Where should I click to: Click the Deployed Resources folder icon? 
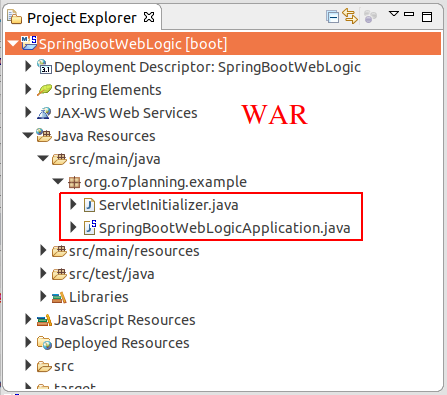pos(44,343)
